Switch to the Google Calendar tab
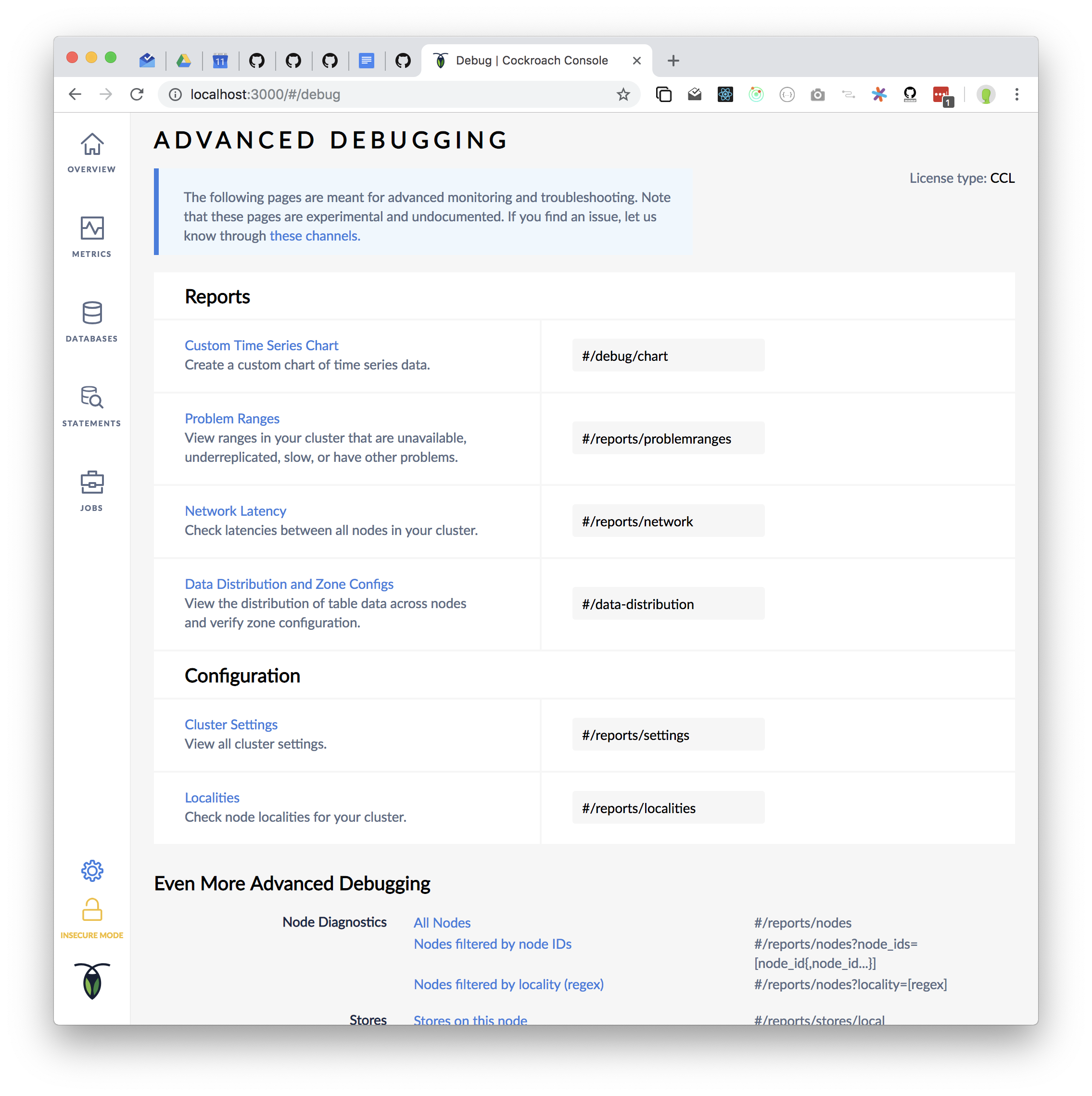 click(x=220, y=61)
